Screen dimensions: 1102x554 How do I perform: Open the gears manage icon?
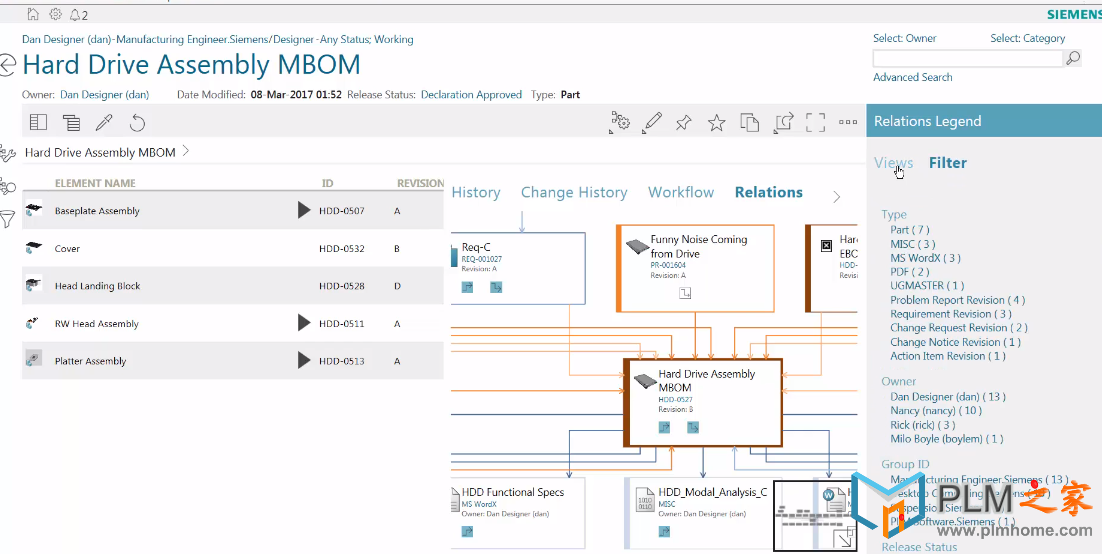(619, 122)
